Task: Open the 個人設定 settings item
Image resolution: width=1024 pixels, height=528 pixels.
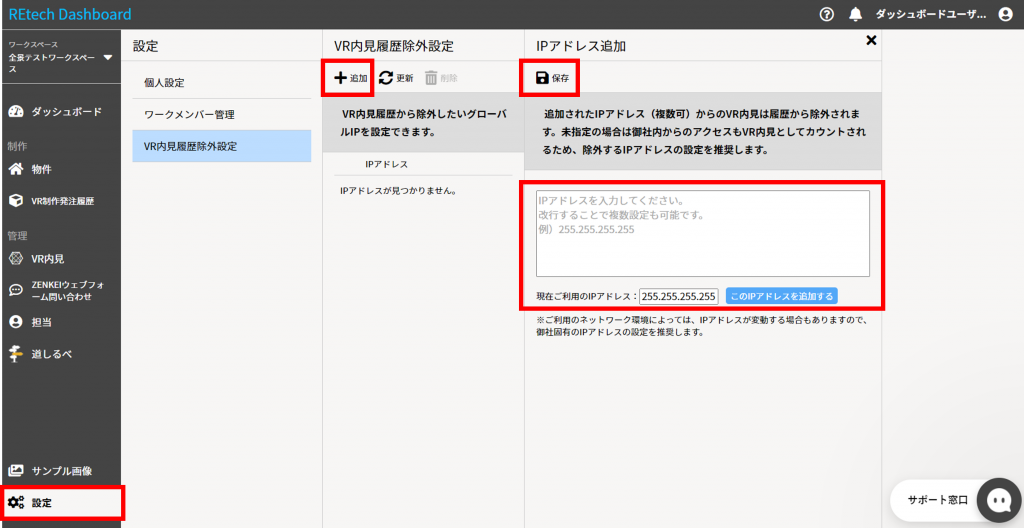Action: 221,83
